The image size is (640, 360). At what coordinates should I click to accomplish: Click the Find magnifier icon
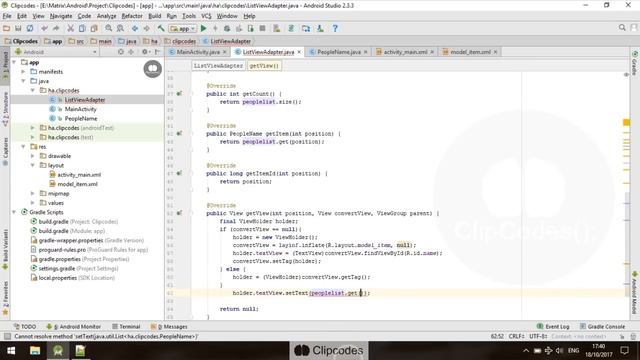click(x=109, y=29)
